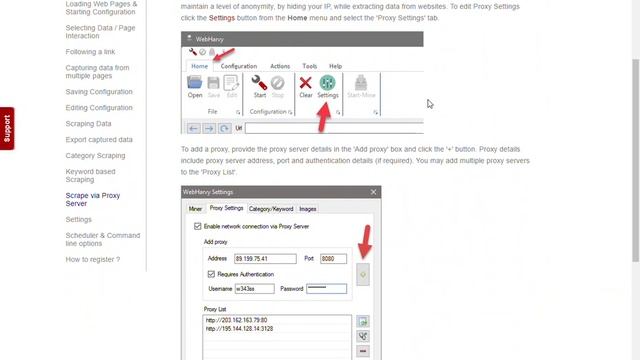Click the browser back arrow button

(x=193, y=128)
